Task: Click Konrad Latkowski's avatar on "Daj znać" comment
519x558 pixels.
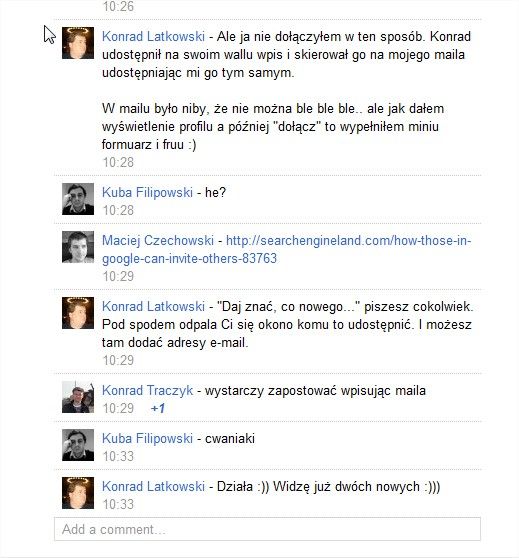Action: [78, 313]
